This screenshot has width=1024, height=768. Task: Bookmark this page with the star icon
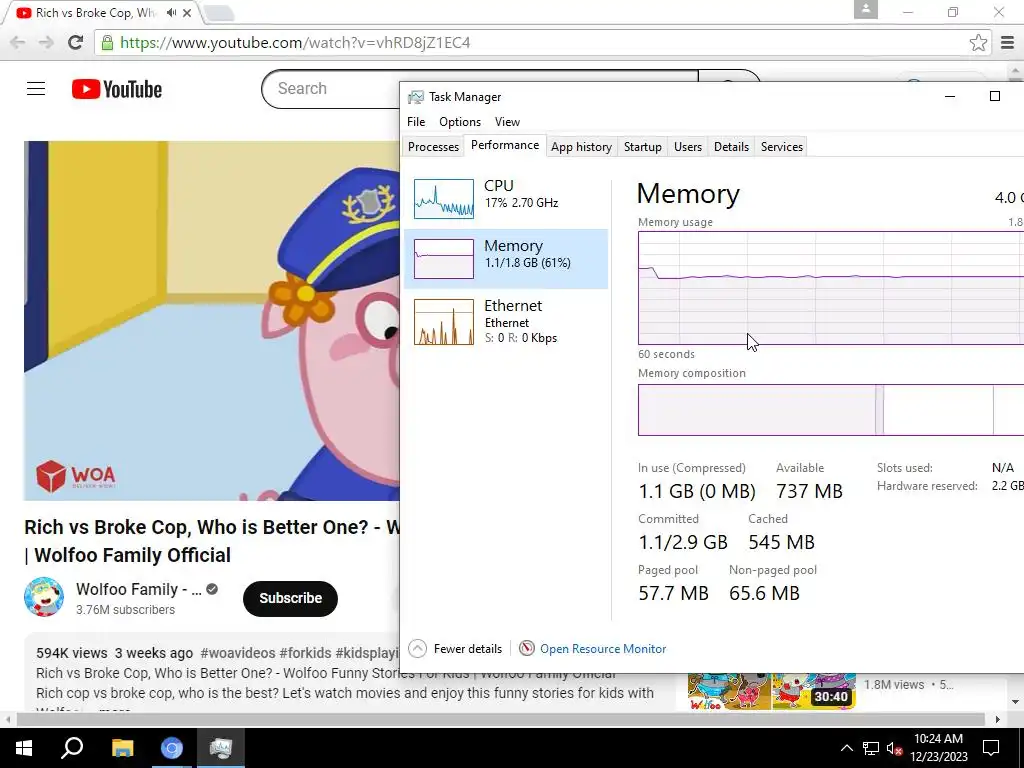coord(978,42)
